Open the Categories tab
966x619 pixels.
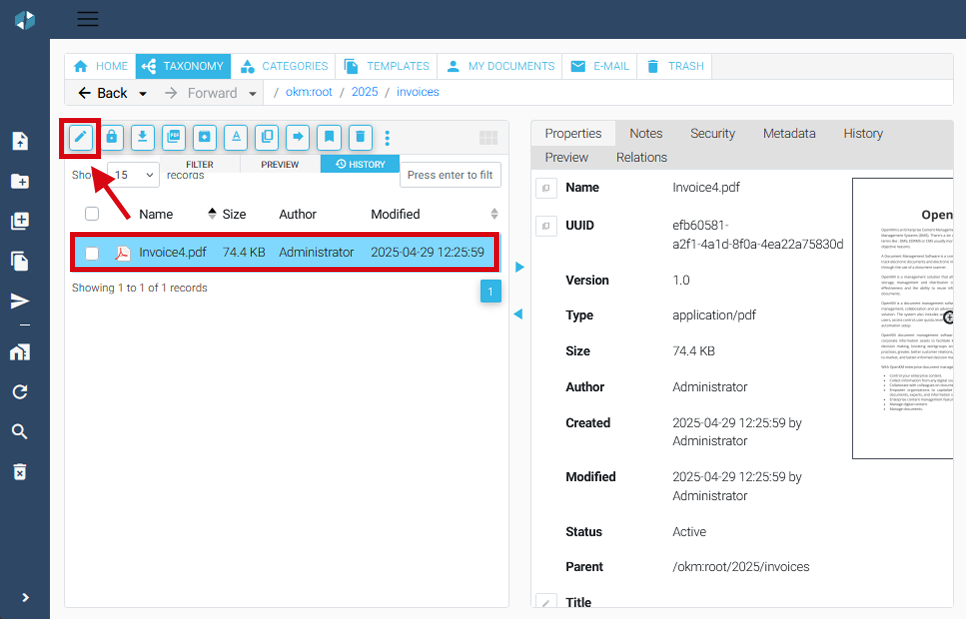click(x=284, y=66)
